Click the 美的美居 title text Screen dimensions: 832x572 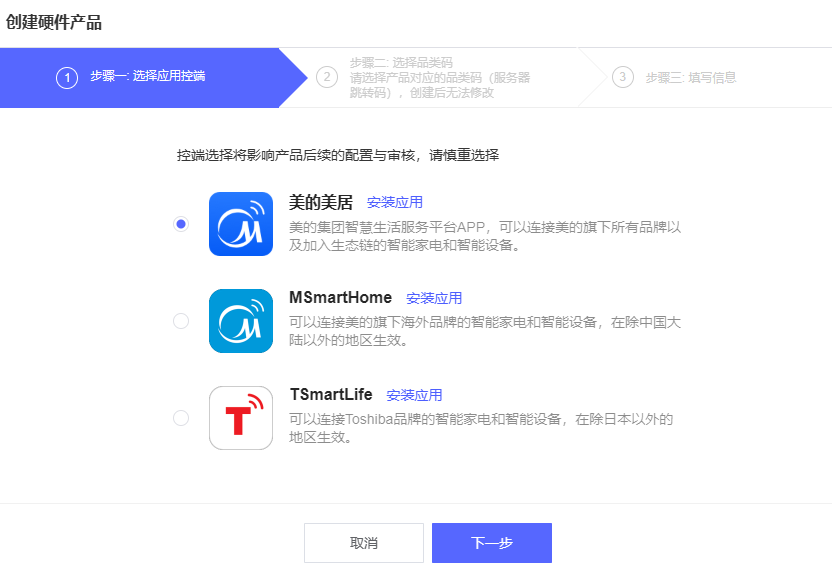click(321, 202)
